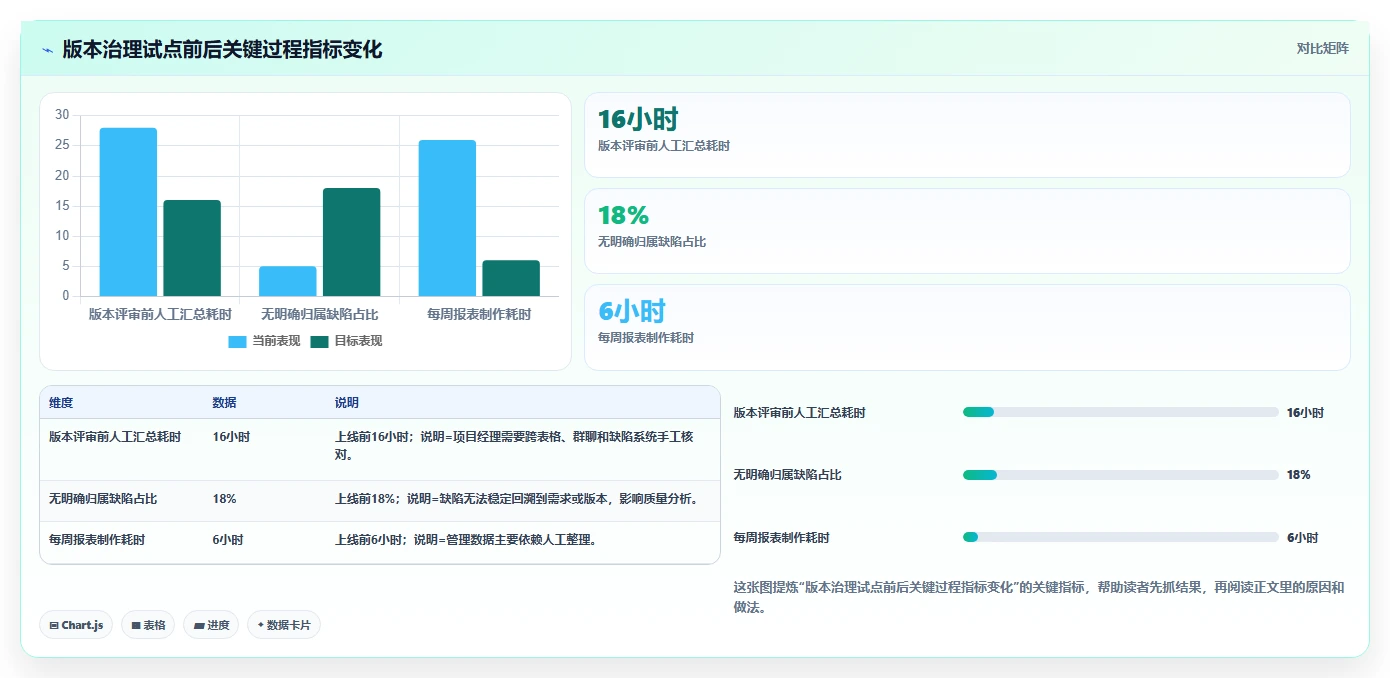This screenshot has height=678, width=1390.
Task: Click the 16小时 cell in the table
Action: [x=231, y=437]
